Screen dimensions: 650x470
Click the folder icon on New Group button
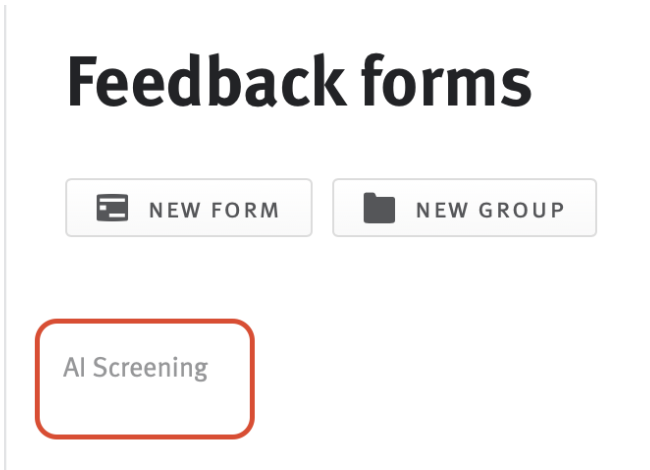tap(379, 208)
